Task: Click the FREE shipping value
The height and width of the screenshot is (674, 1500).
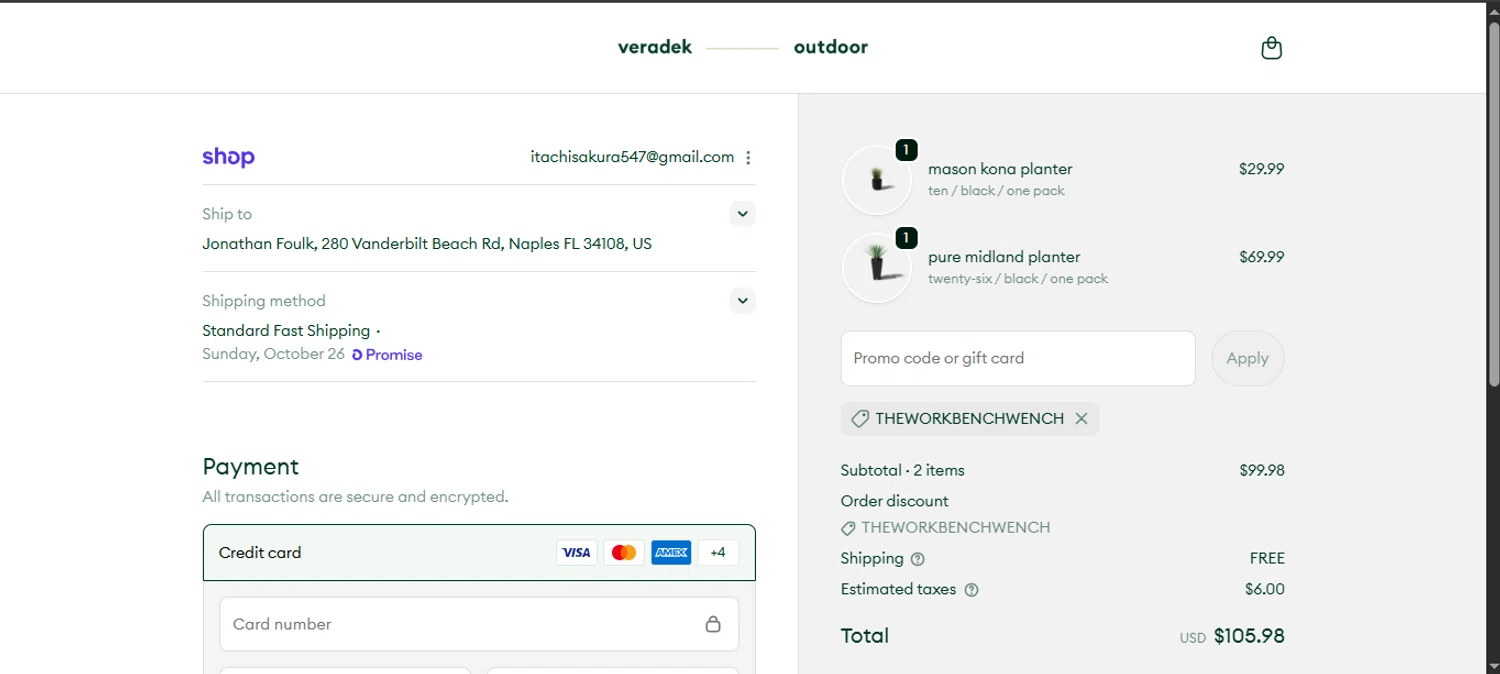Action: point(1267,559)
